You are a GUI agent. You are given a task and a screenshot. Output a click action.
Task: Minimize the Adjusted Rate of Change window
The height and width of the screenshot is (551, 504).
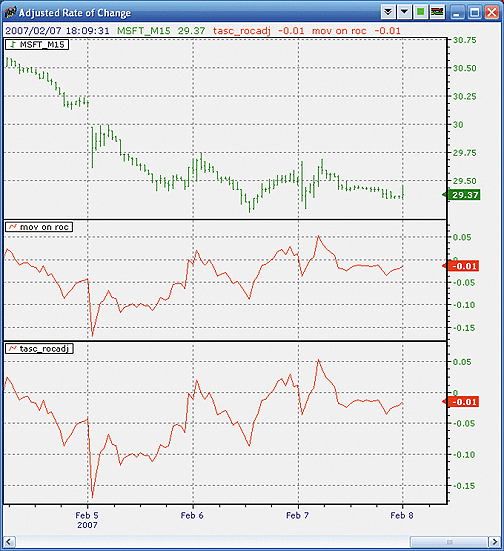tap(457, 12)
